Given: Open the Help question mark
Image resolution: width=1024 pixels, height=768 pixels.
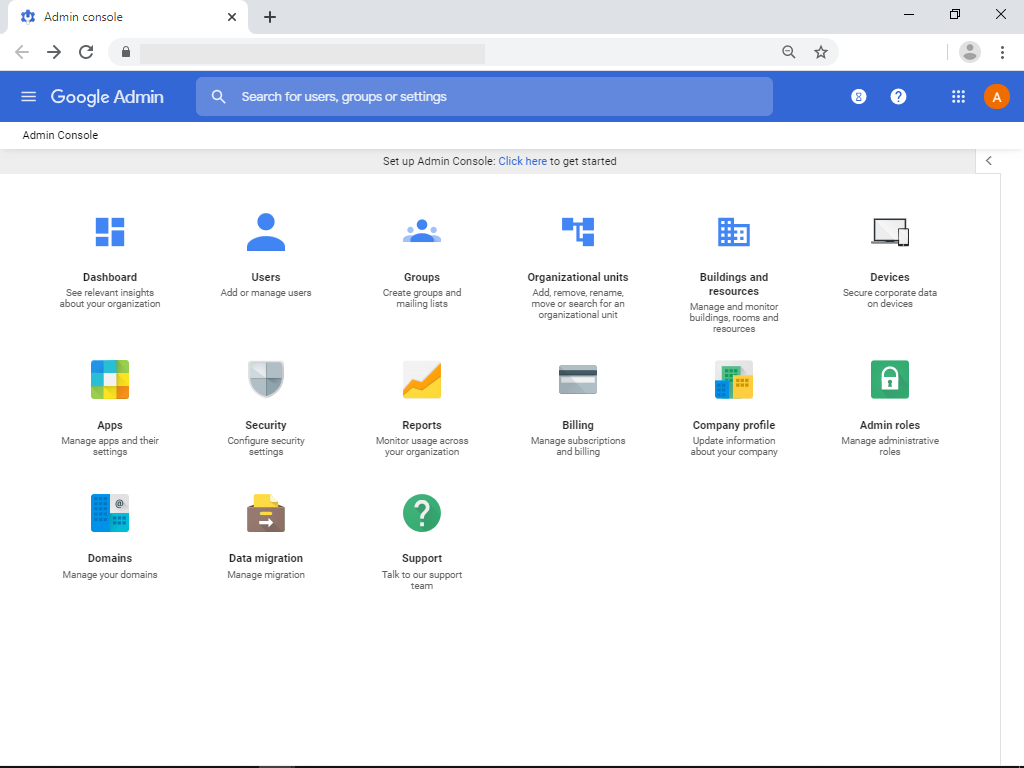Looking at the screenshot, I should tap(898, 96).
